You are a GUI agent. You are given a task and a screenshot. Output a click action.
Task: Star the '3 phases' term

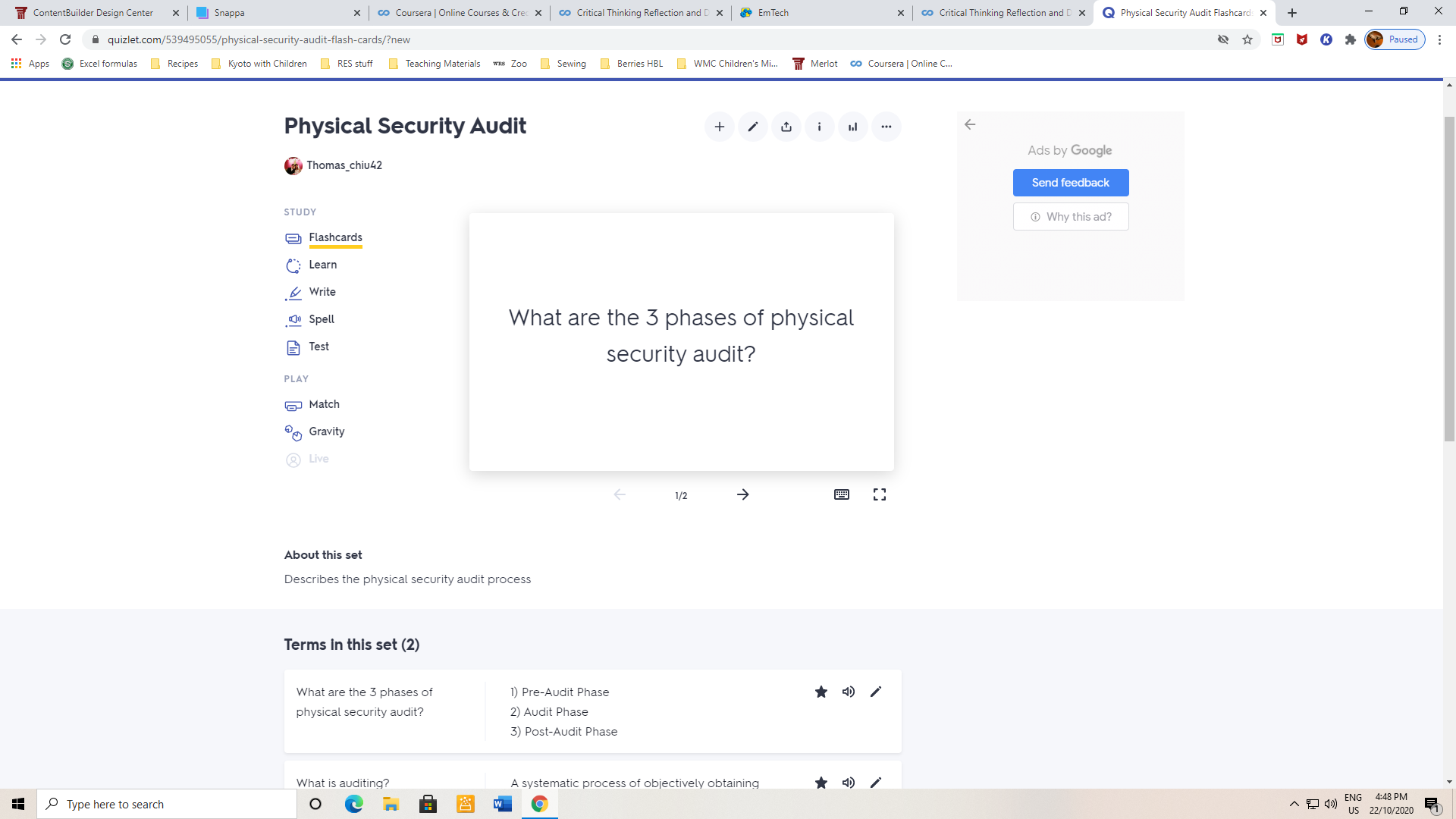(x=821, y=692)
